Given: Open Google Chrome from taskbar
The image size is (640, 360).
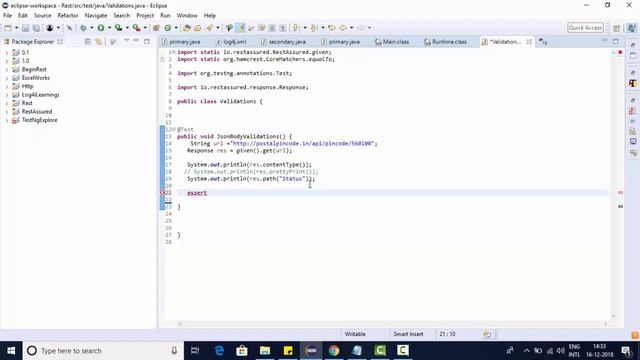Looking at the screenshot, I should pos(334,351).
